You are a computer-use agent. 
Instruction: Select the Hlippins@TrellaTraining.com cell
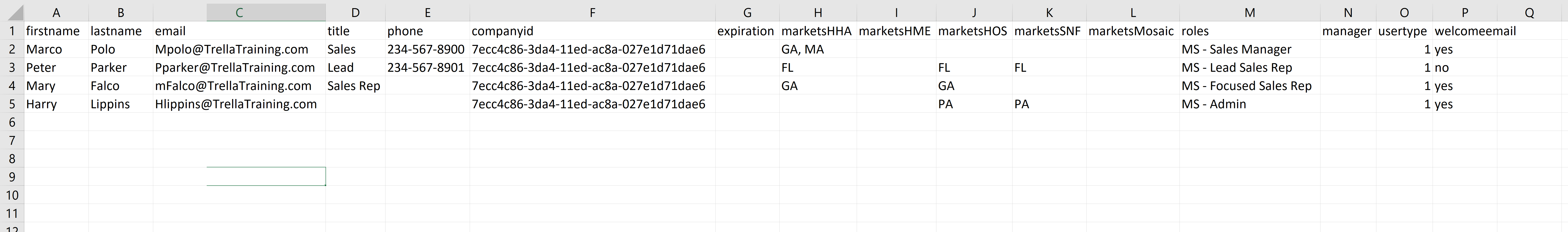239,104
